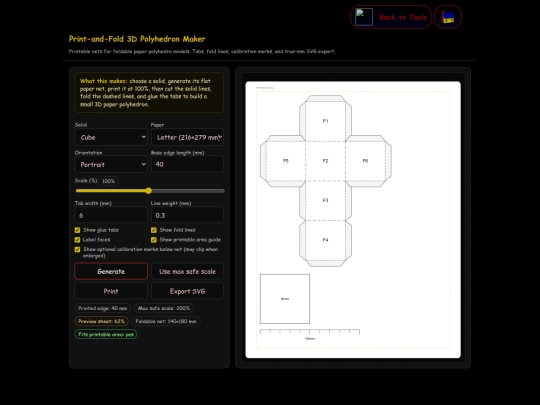540x405 pixels.
Task: Click the broken image icon beside Back to Tools
Action: pyautogui.click(x=364, y=17)
